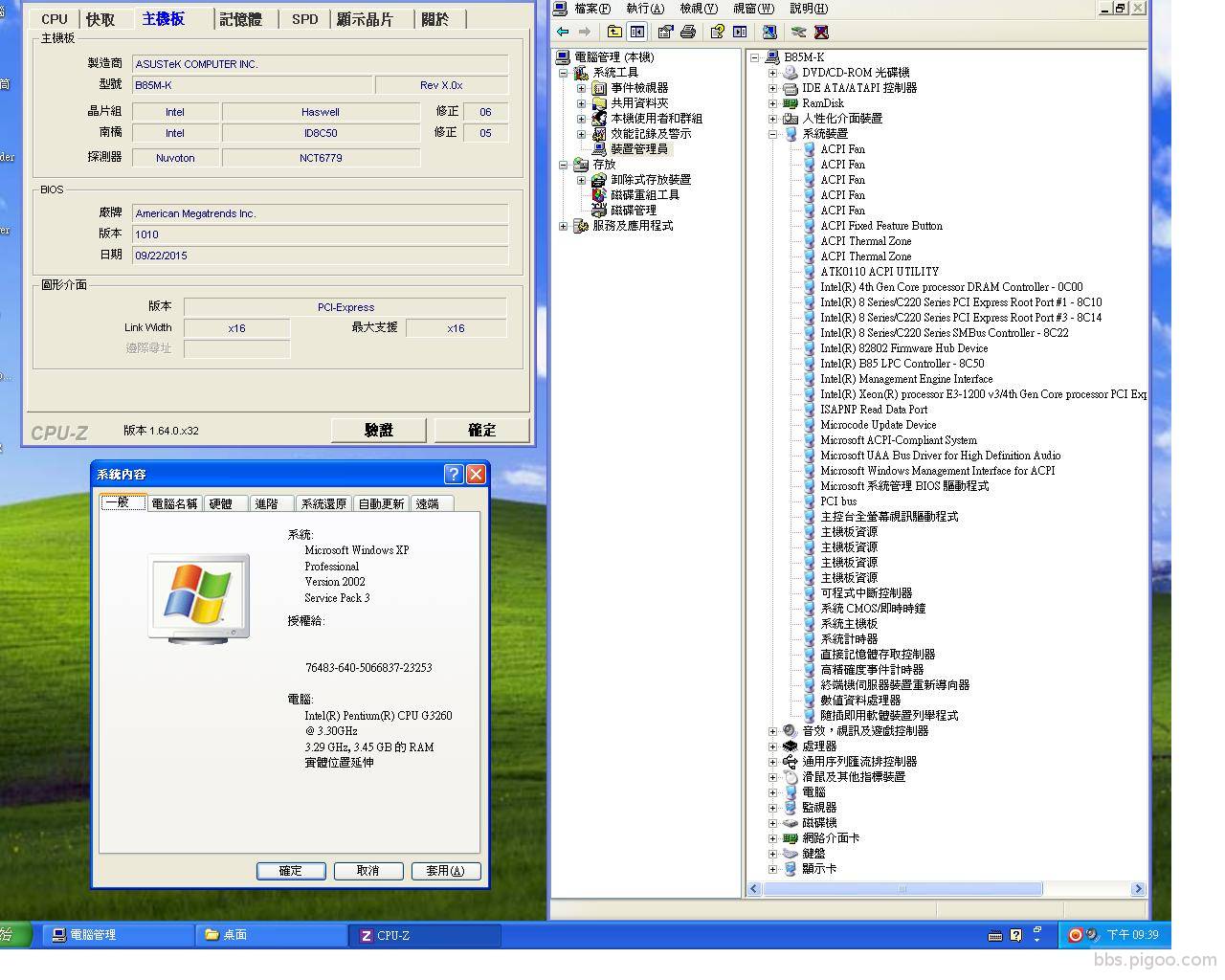The height and width of the screenshot is (980, 1225).
Task: Click the question-mark icon on the taskbar
Action: [x=1016, y=935]
